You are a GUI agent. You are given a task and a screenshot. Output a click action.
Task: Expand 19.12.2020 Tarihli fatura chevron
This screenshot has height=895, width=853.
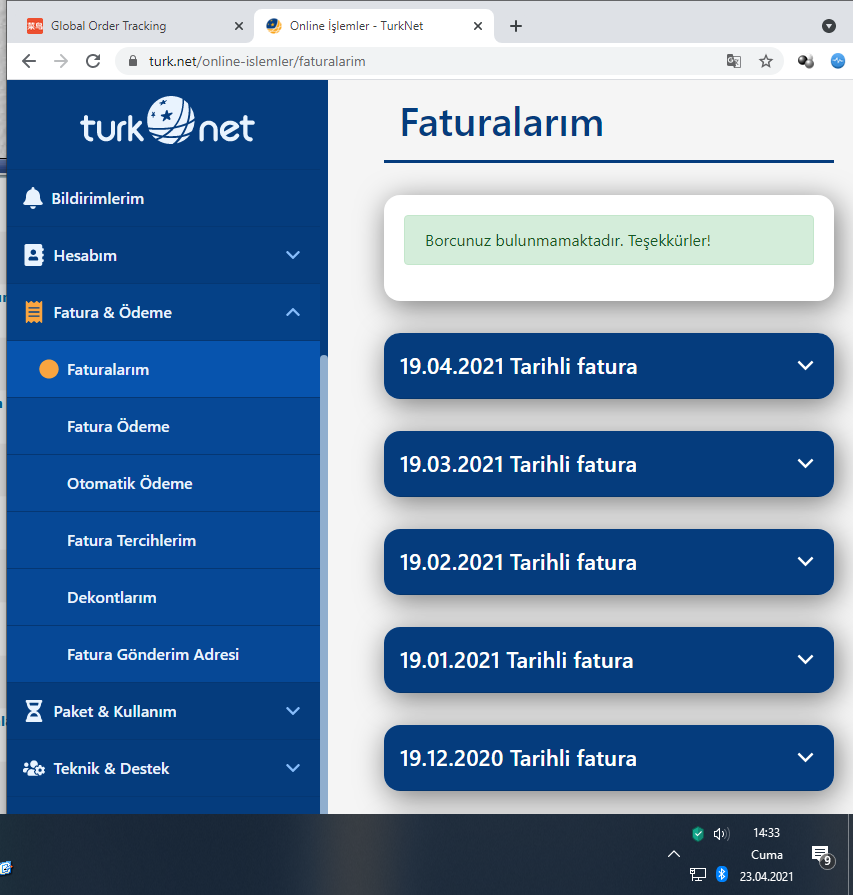pyautogui.click(x=806, y=758)
